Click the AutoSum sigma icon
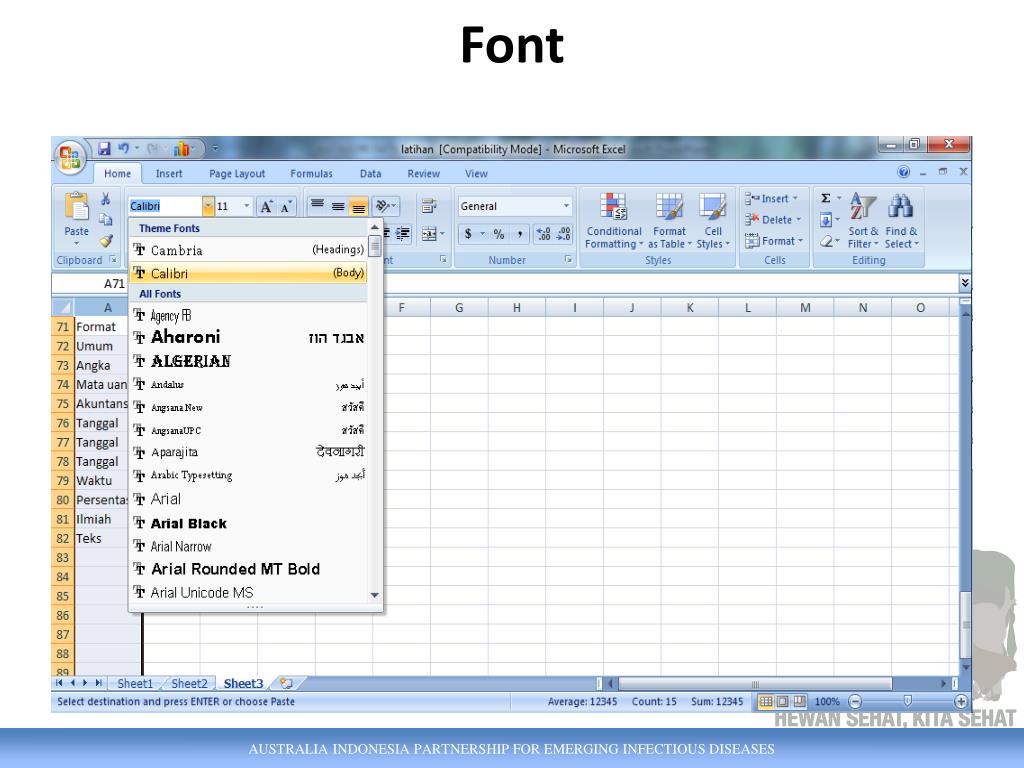 (x=826, y=198)
